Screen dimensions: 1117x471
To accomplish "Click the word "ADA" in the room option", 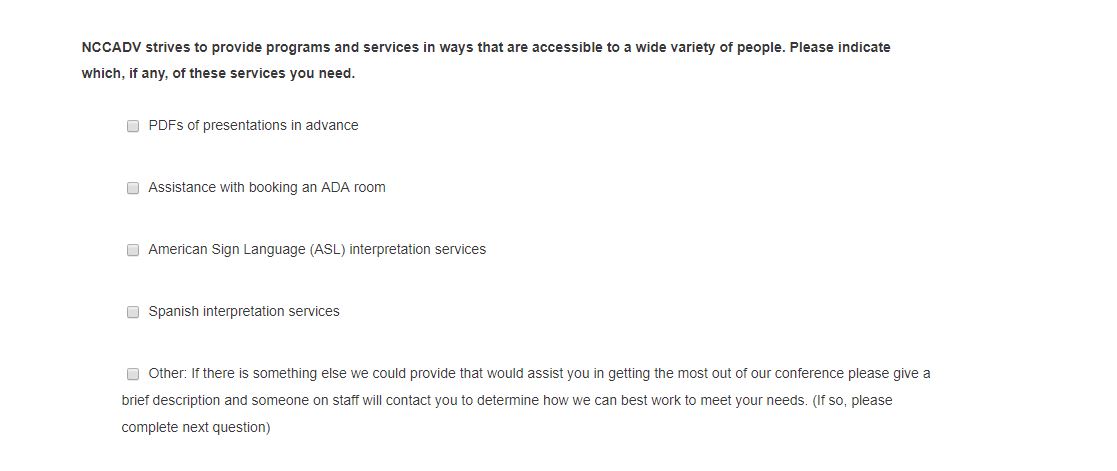I will [335, 188].
